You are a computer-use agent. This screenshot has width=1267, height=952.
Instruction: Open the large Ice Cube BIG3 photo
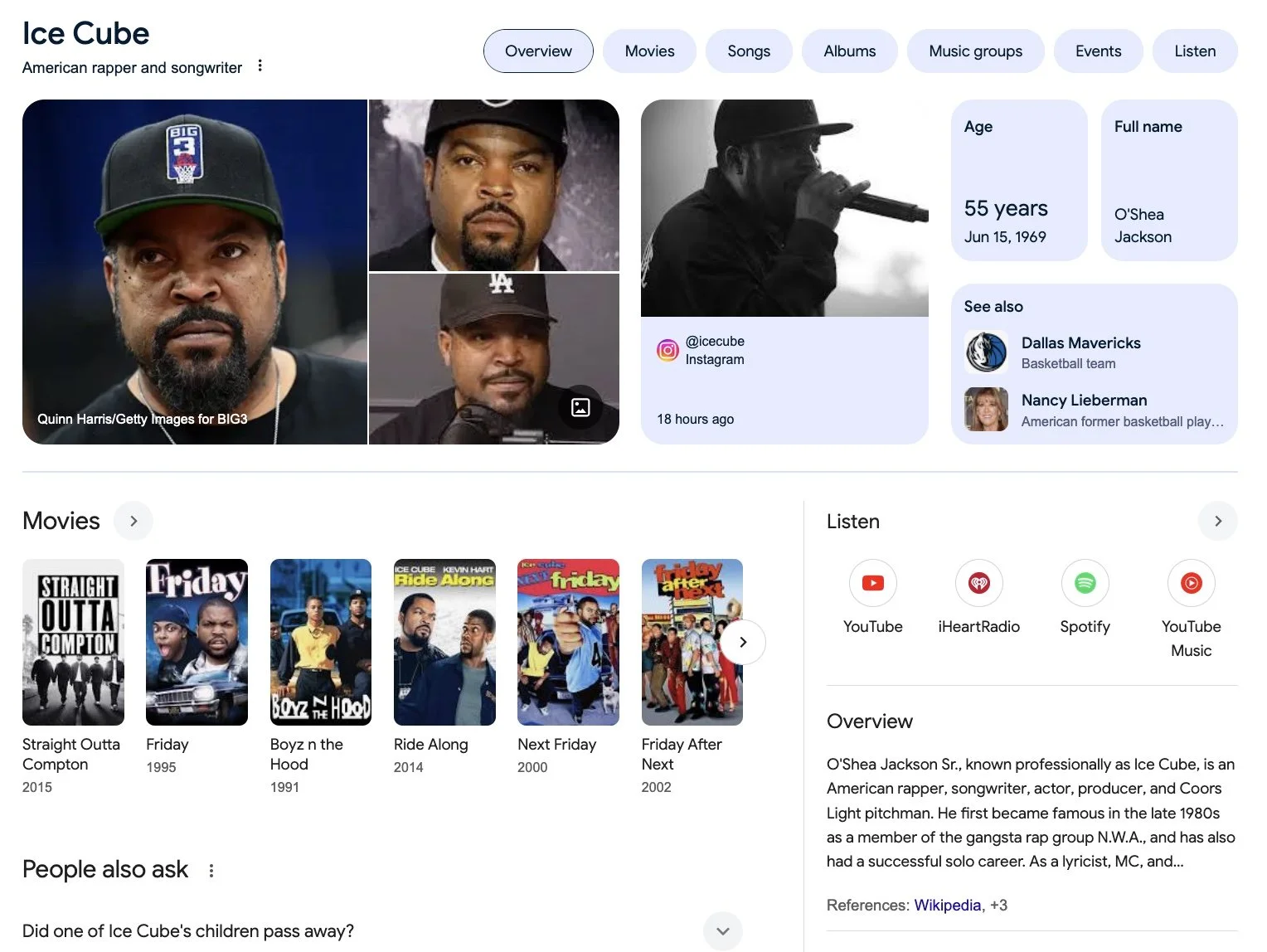(x=195, y=272)
